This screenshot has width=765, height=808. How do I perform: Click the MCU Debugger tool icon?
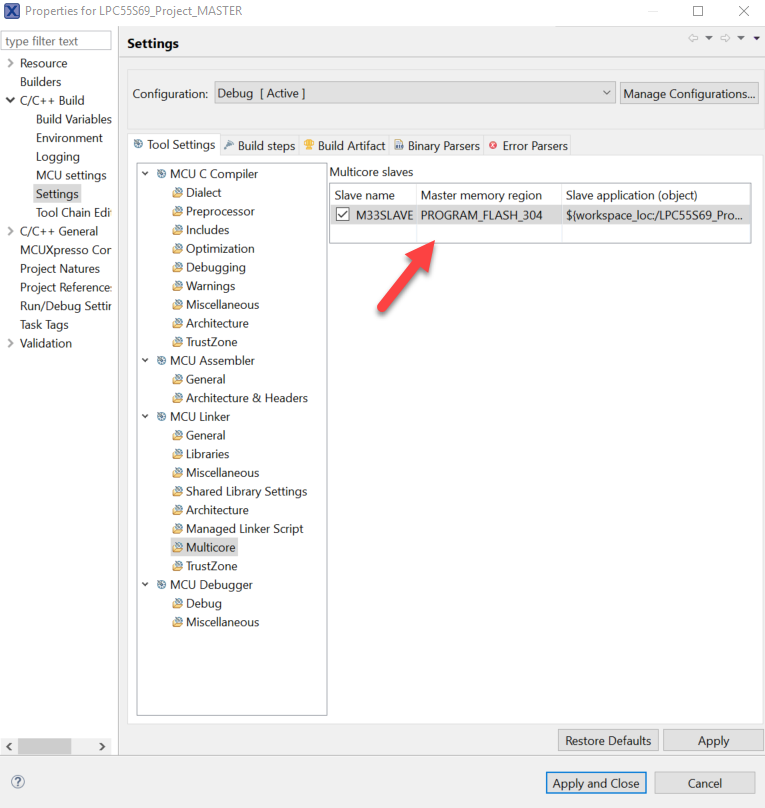point(161,584)
